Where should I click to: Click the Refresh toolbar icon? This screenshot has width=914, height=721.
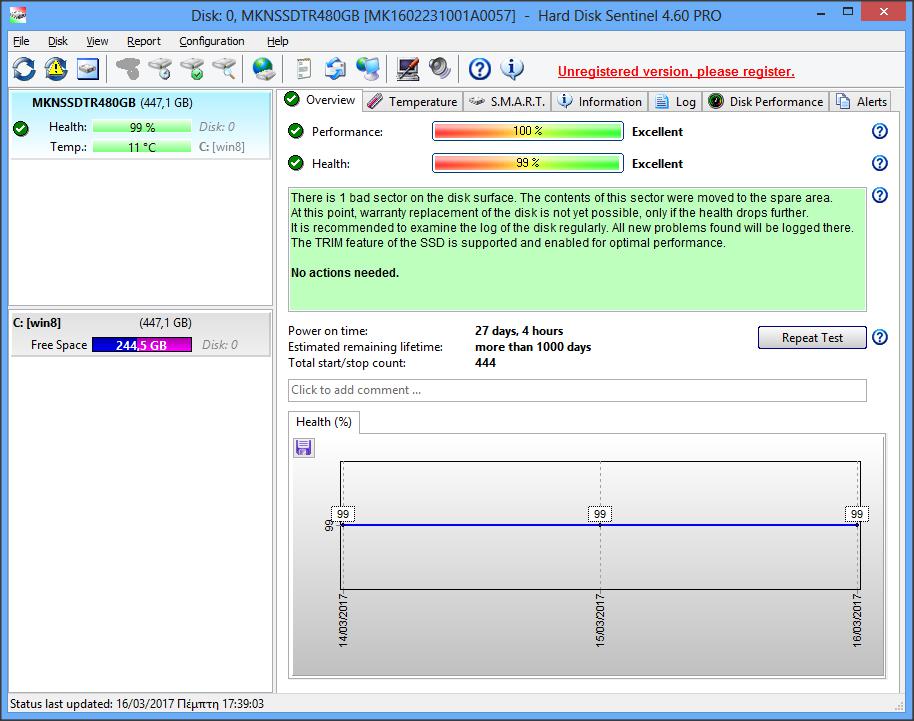click(24, 69)
